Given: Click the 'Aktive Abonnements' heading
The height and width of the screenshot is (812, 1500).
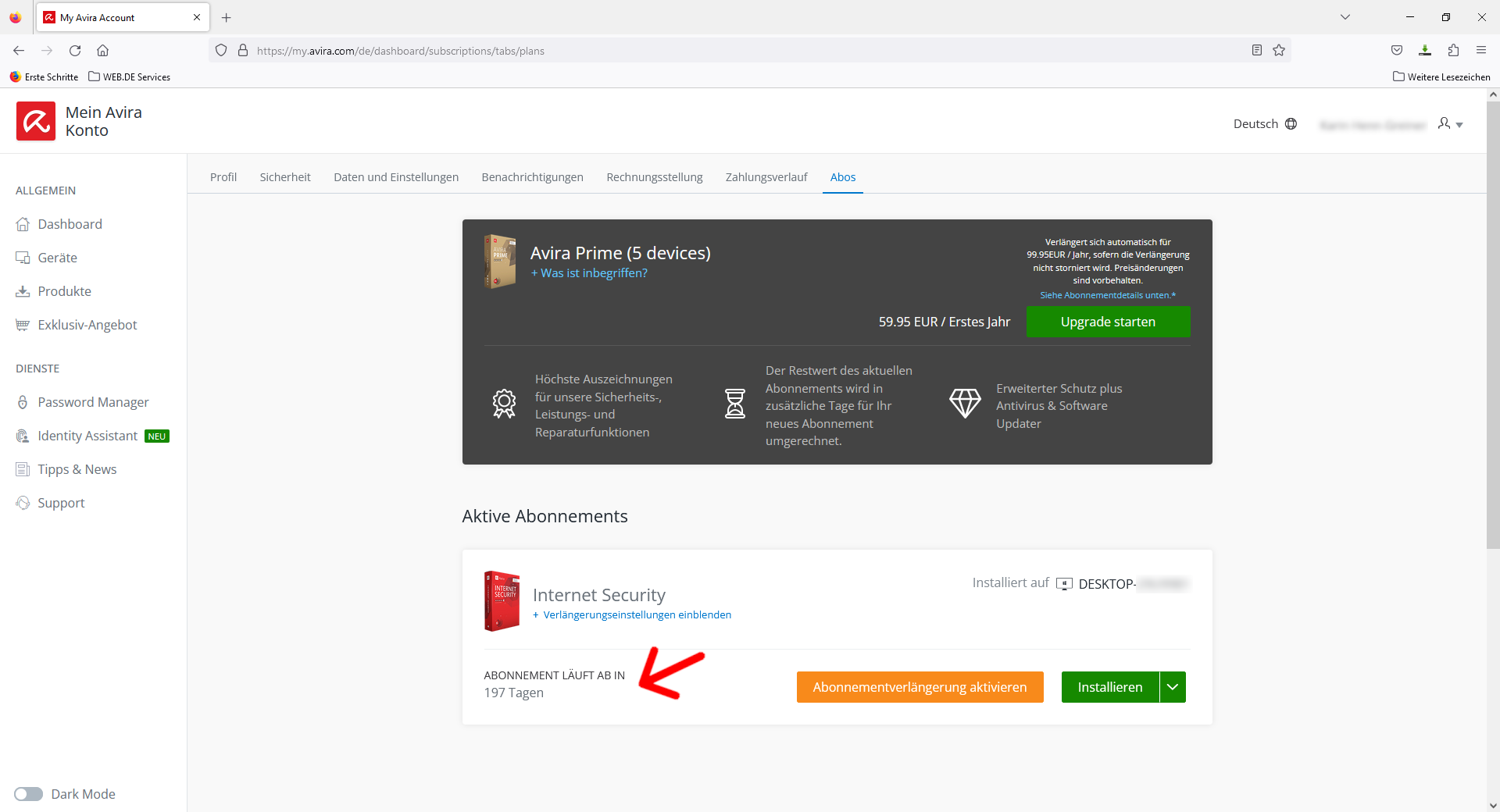Looking at the screenshot, I should (545, 516).
